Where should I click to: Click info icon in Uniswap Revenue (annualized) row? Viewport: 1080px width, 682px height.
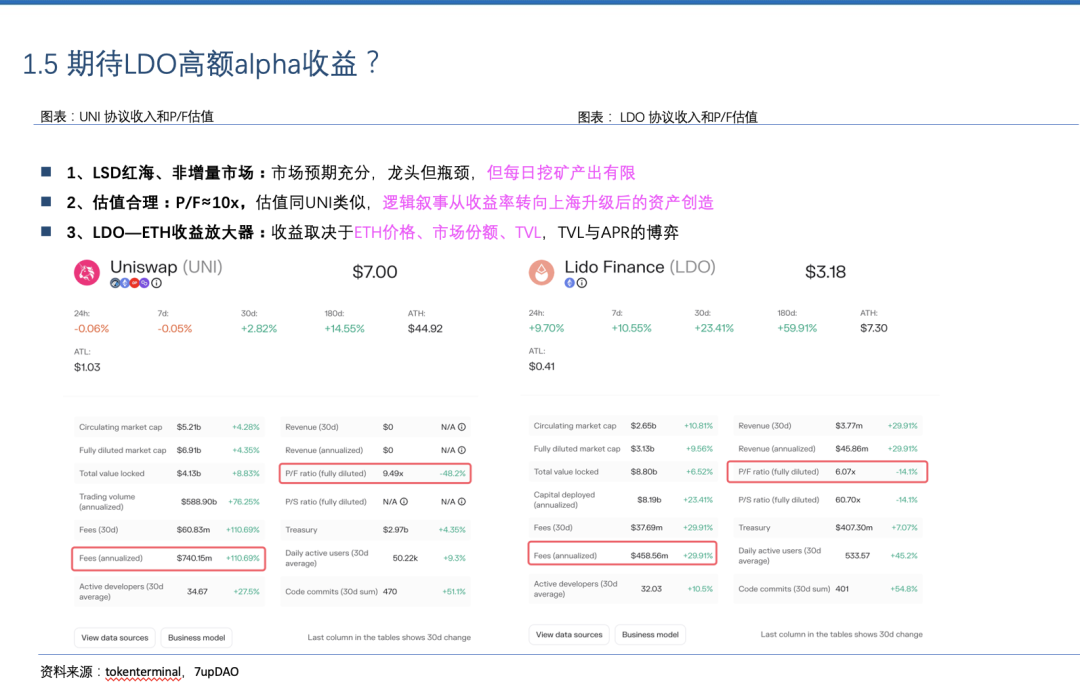(x=461, y=450)
